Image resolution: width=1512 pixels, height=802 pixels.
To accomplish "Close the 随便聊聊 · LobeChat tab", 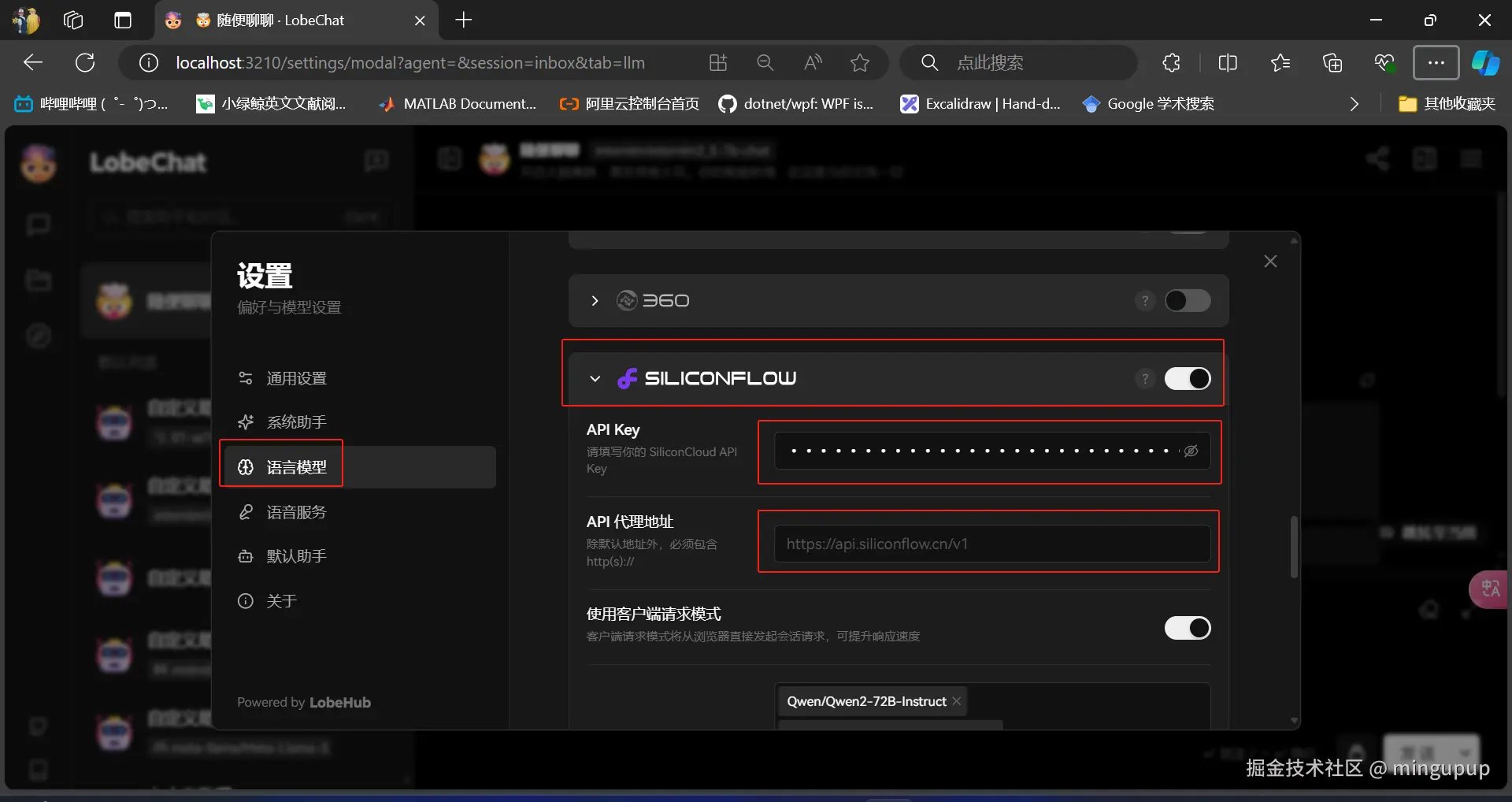I will pyautogui.click(x=420, y=20).
